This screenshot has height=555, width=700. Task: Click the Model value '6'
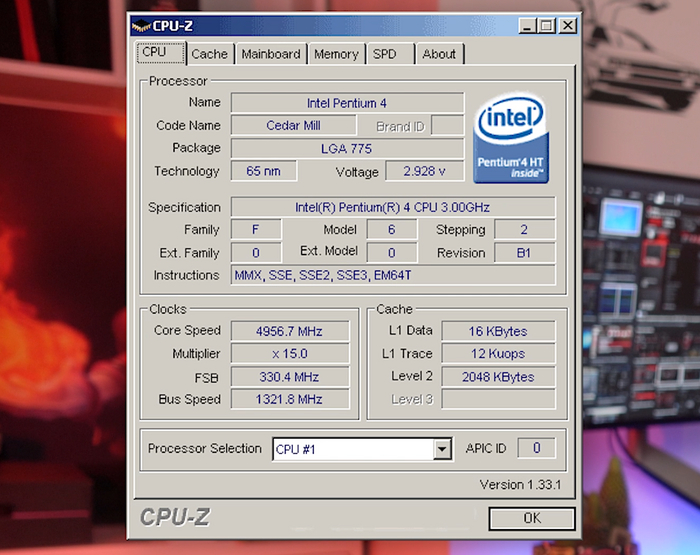[392, 230]
